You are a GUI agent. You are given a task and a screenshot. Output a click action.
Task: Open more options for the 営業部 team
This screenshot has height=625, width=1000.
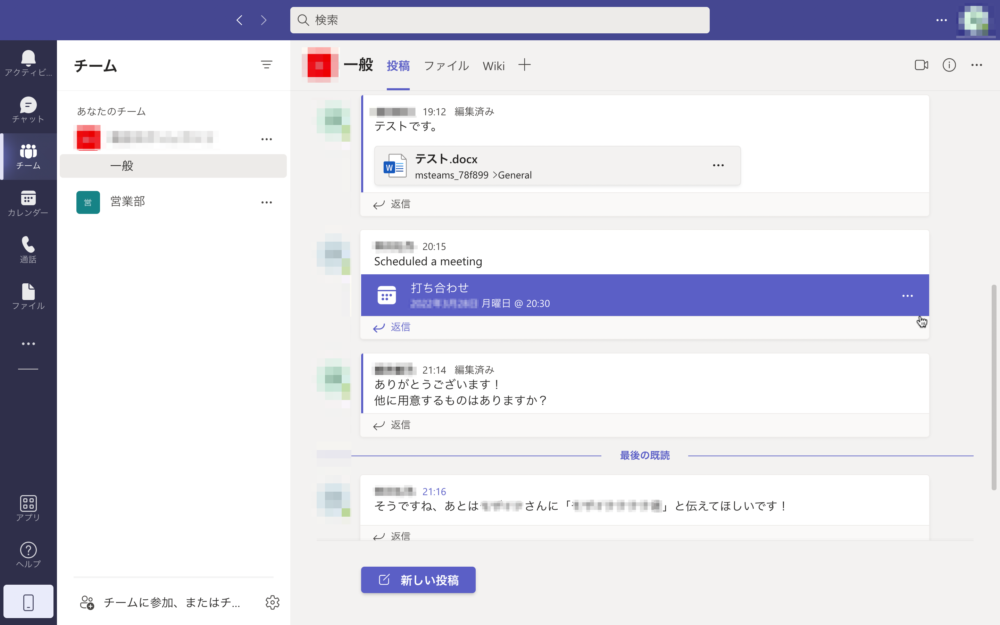(x=266, y=201)
